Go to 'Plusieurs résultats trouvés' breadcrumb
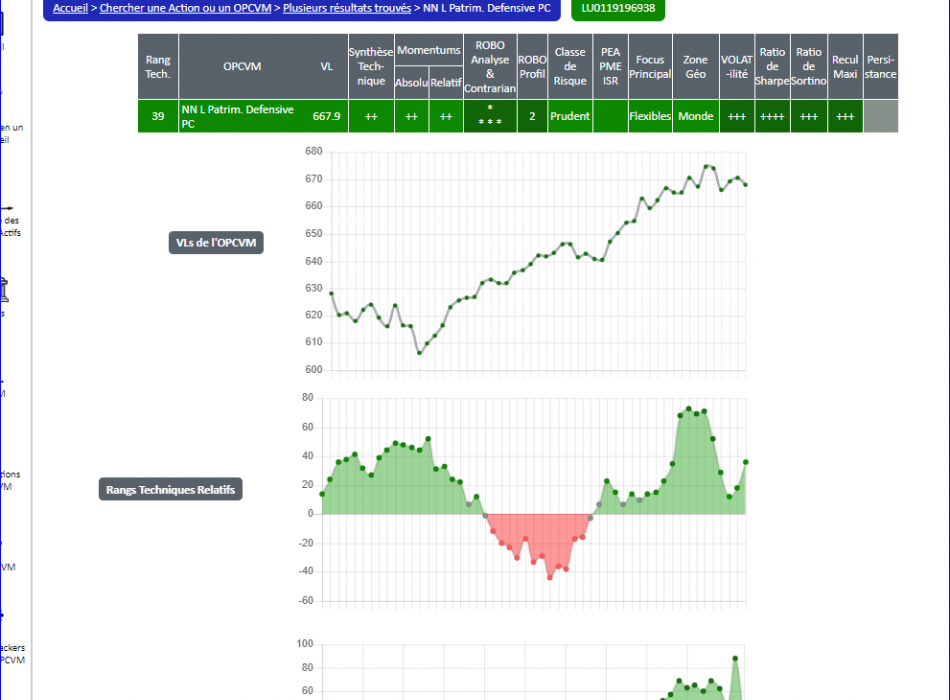 pos(347,8)
